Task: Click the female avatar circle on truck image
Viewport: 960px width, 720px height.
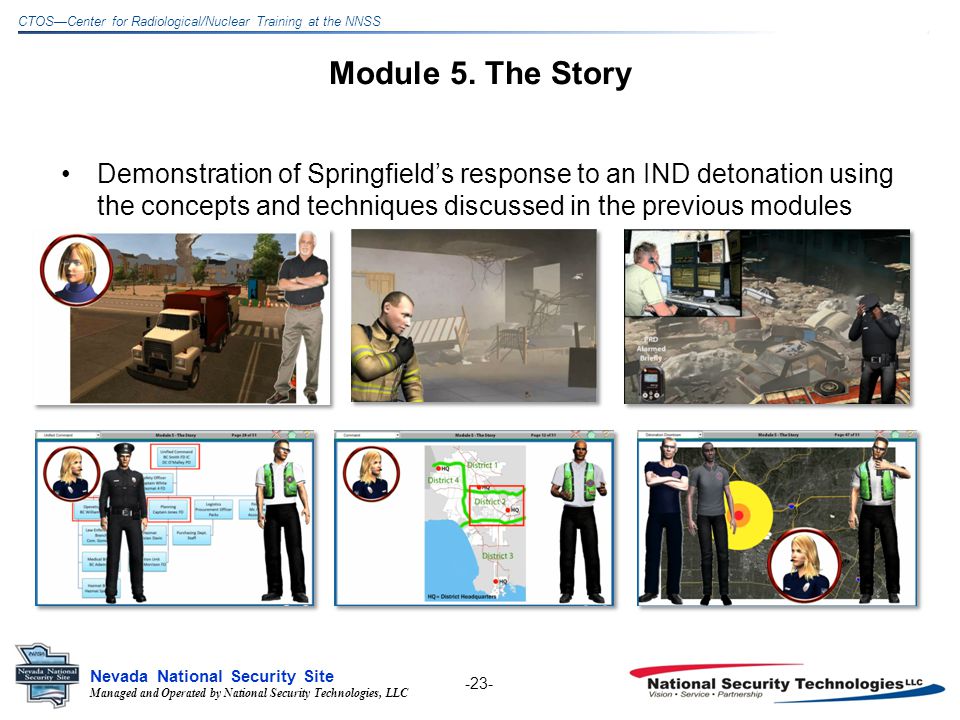Action: (x=77, y=270)
